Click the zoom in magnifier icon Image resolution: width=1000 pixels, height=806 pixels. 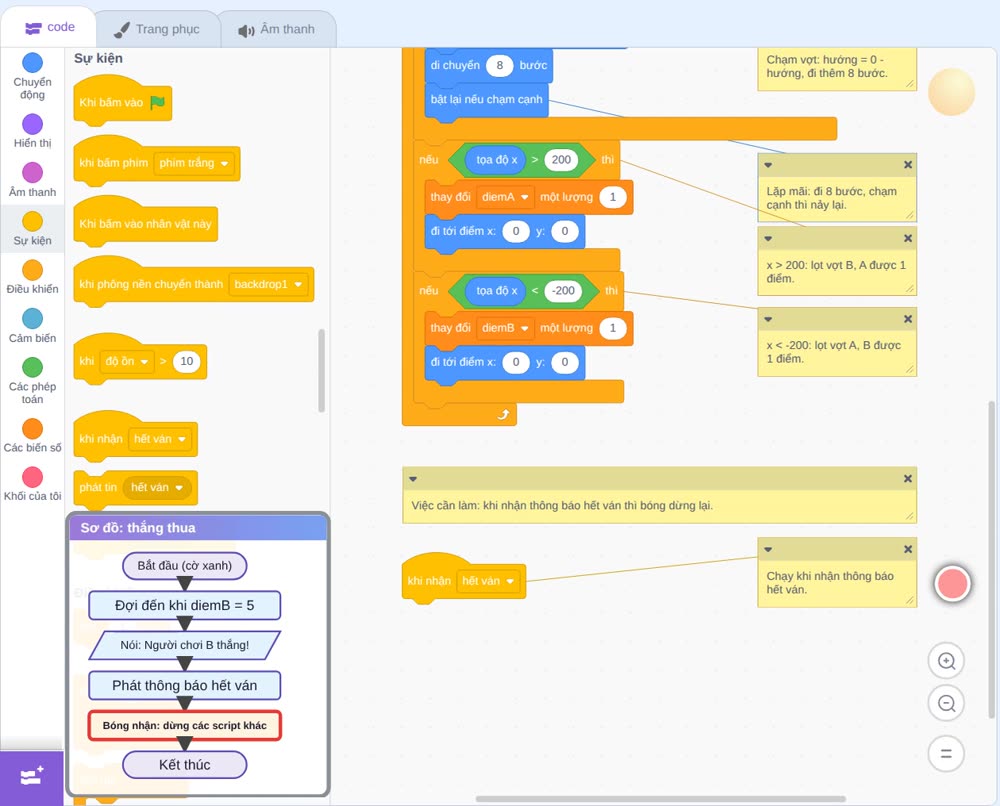point(946,661)
